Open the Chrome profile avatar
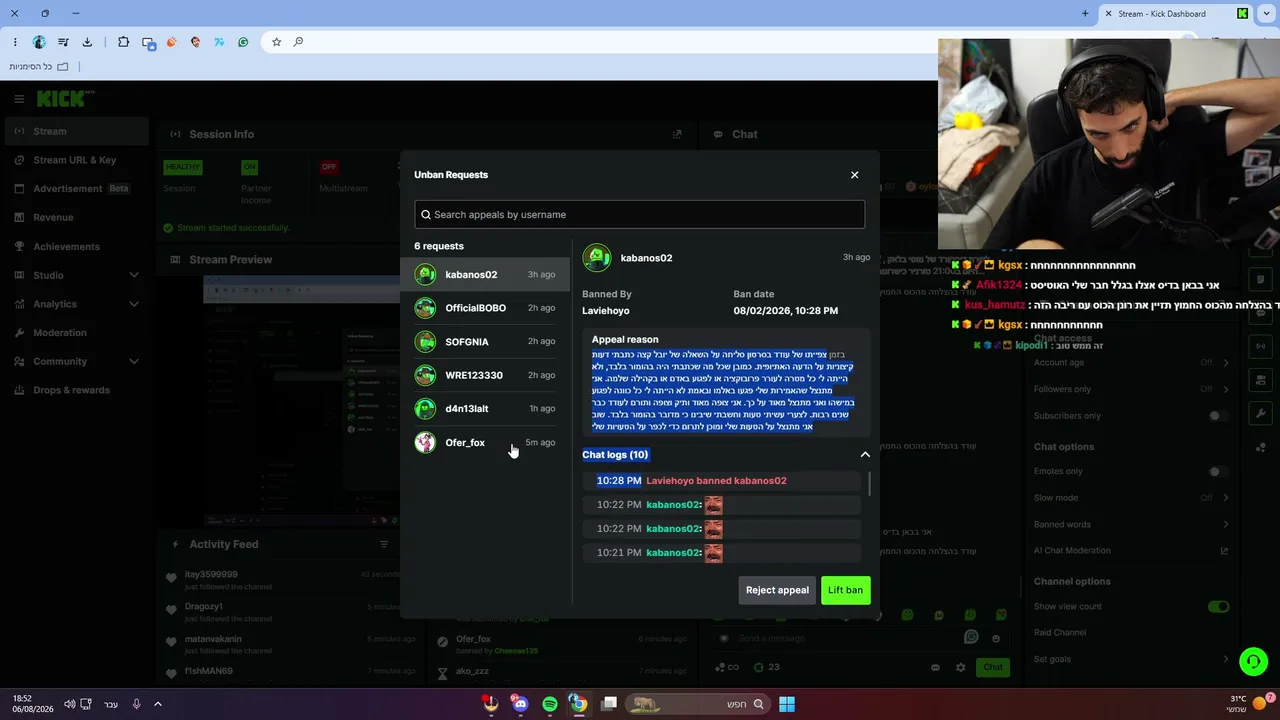 pos(39,42)
